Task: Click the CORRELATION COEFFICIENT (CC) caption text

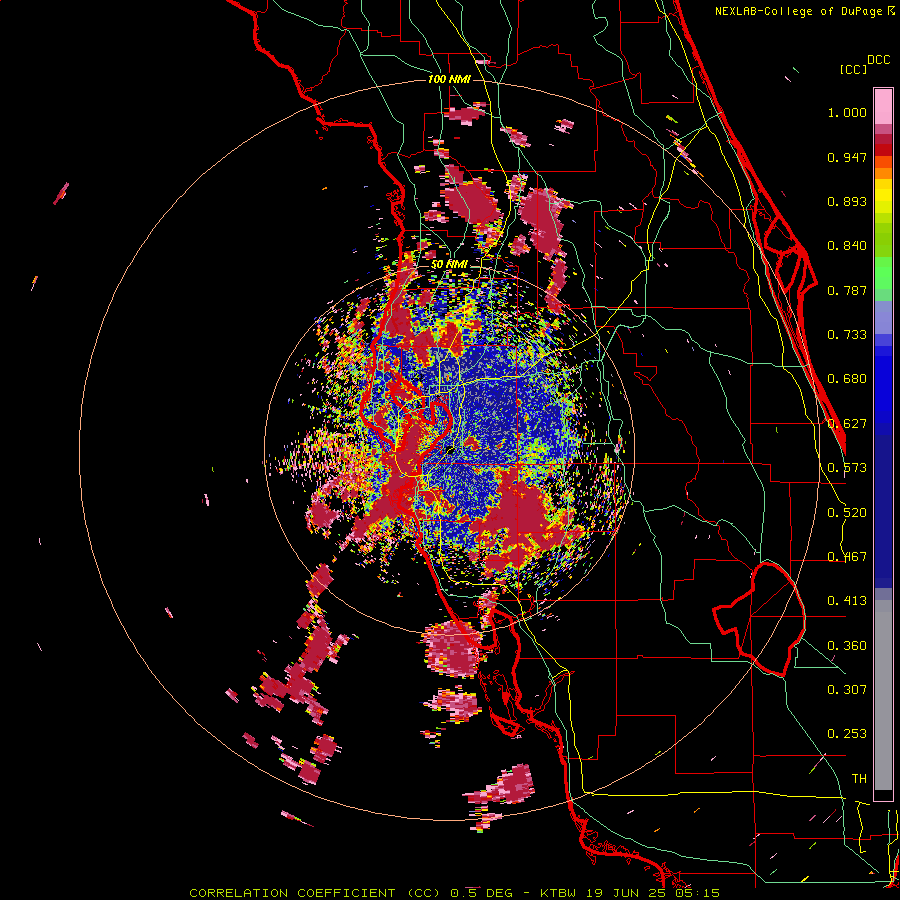Action: pos(315,893)
